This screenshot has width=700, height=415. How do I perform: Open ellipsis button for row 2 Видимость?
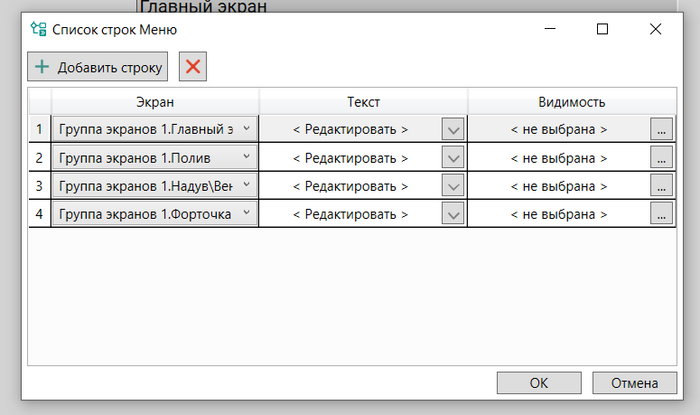tap(660, 157)
